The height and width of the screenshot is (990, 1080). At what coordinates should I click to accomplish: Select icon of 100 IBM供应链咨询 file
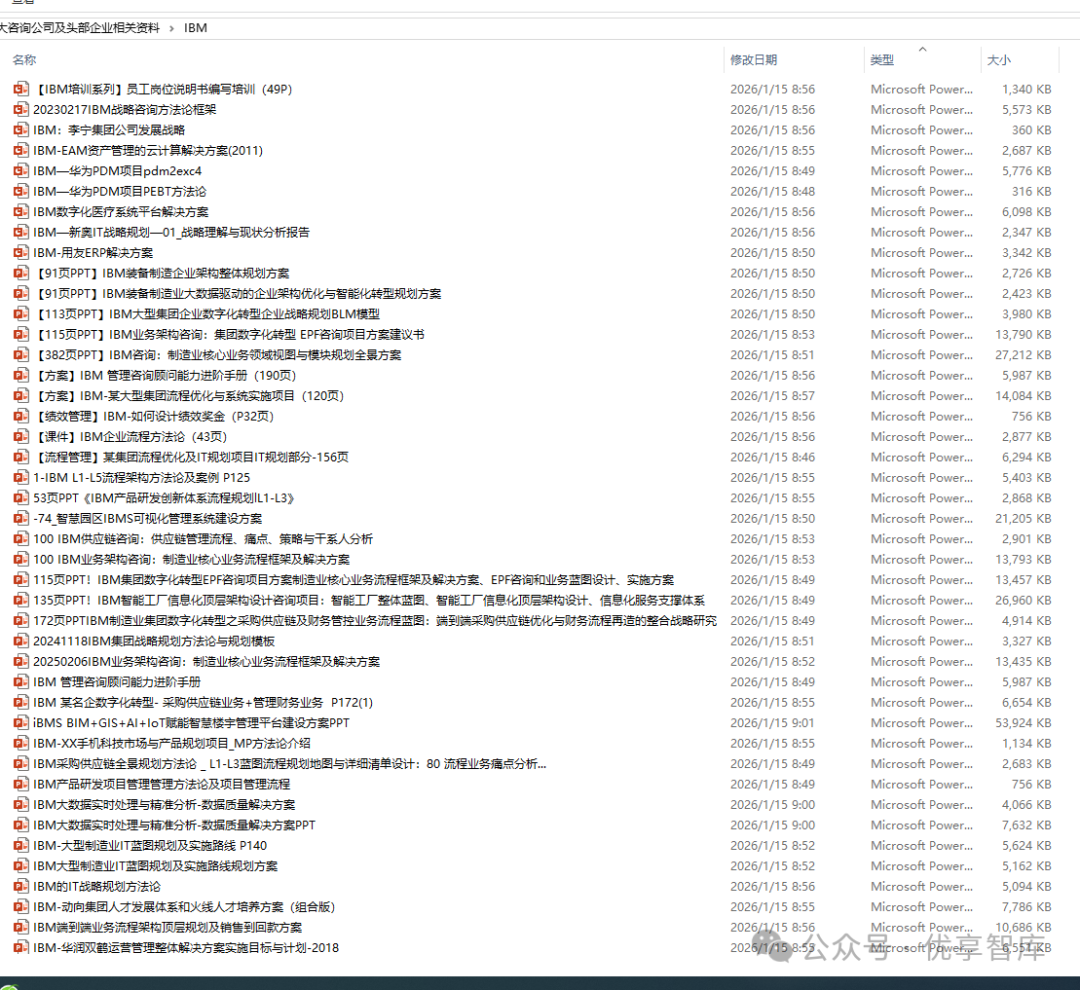pyautogui.click(x=21, y=539)
